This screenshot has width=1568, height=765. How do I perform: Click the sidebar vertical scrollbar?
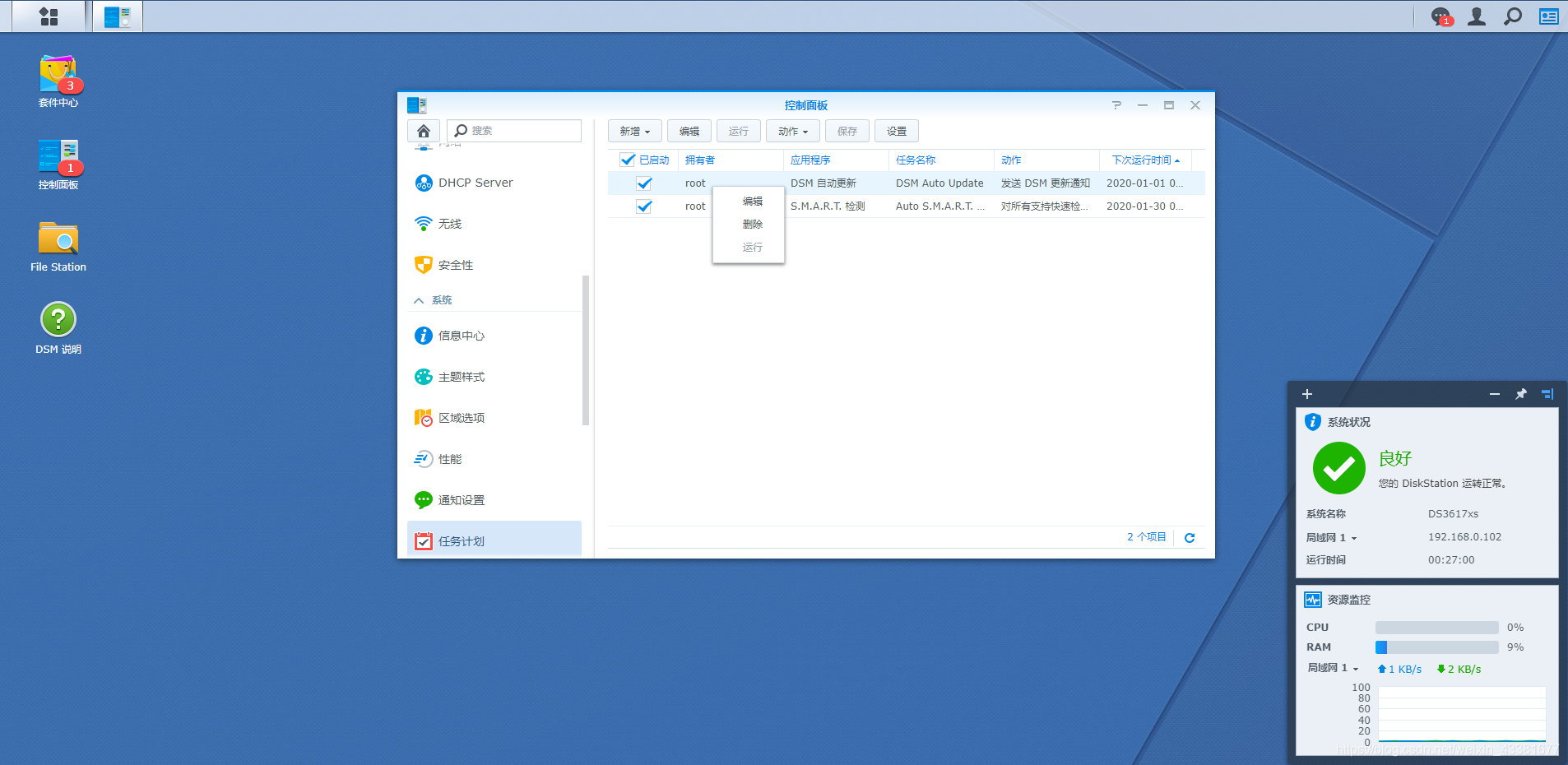pyautogui.click(x=586, y=350)
